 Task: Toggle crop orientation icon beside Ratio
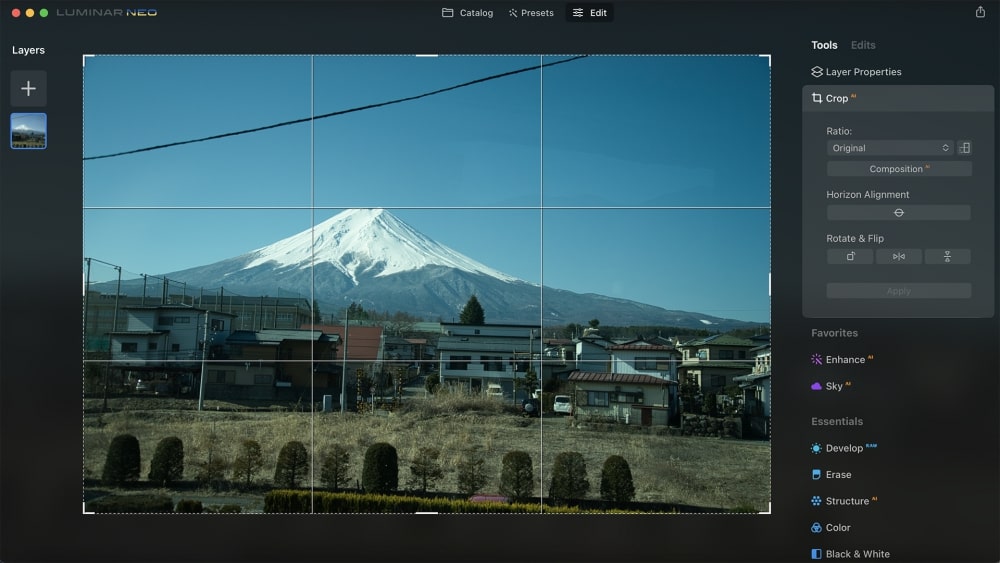pyautogui.click(x=964, y=148)
